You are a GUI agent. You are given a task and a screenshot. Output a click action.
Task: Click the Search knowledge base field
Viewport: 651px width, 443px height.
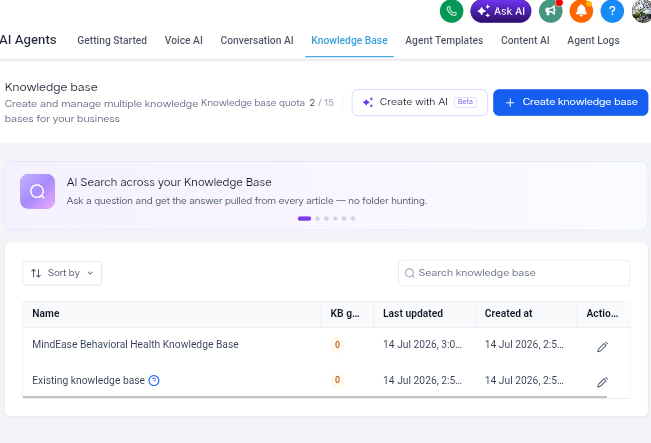coord(514,273)
